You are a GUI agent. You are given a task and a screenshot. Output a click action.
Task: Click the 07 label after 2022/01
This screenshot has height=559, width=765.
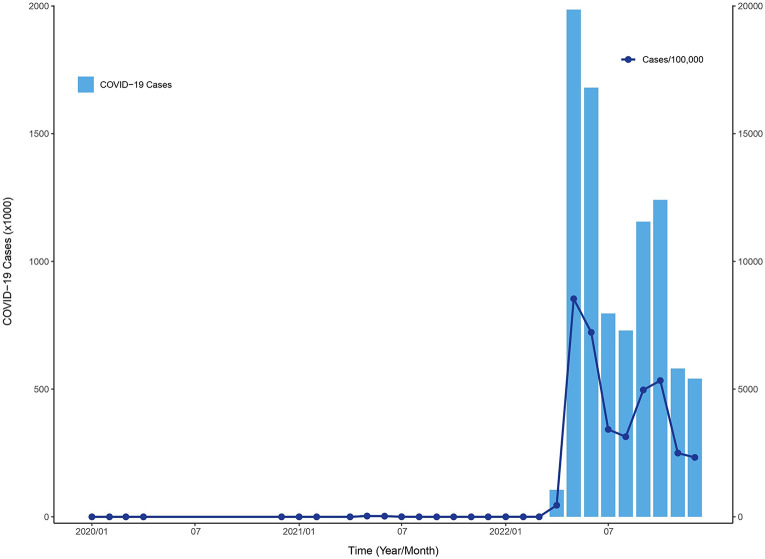pyautogui.click(x=608, y=531)
